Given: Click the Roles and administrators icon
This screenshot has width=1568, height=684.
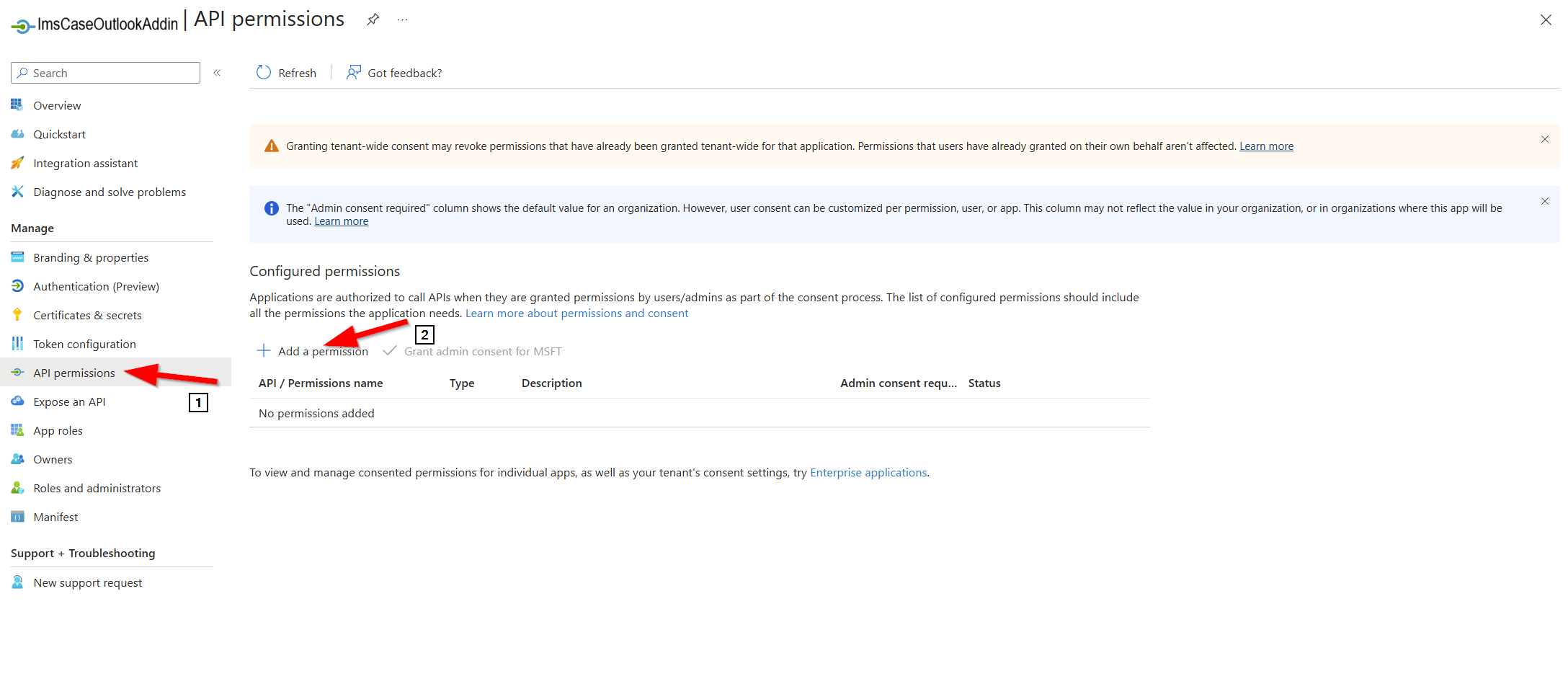Looking at the screenshot, I should point(17,488).
